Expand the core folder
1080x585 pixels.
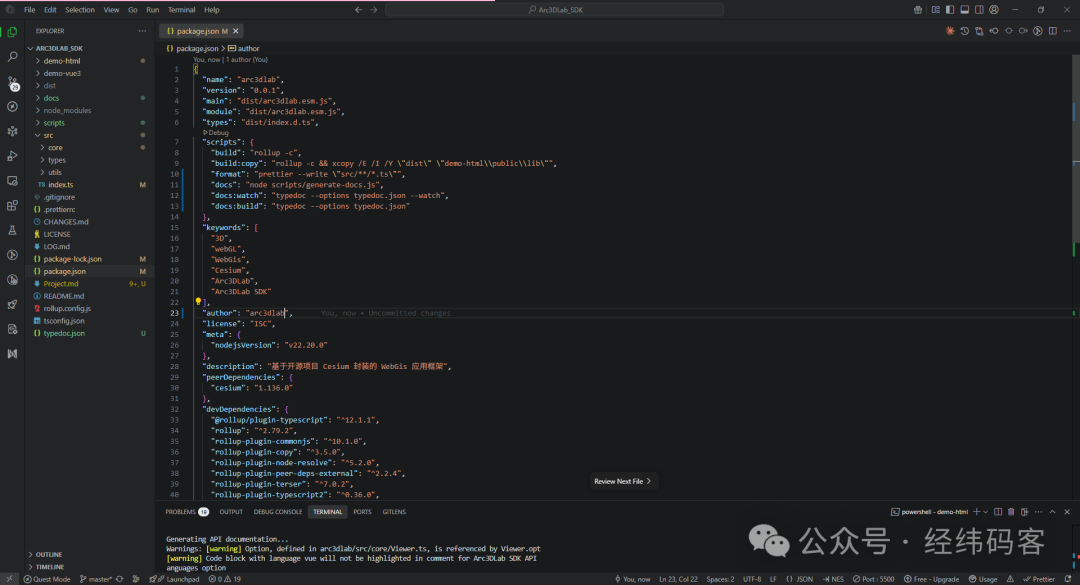point(90,147)
